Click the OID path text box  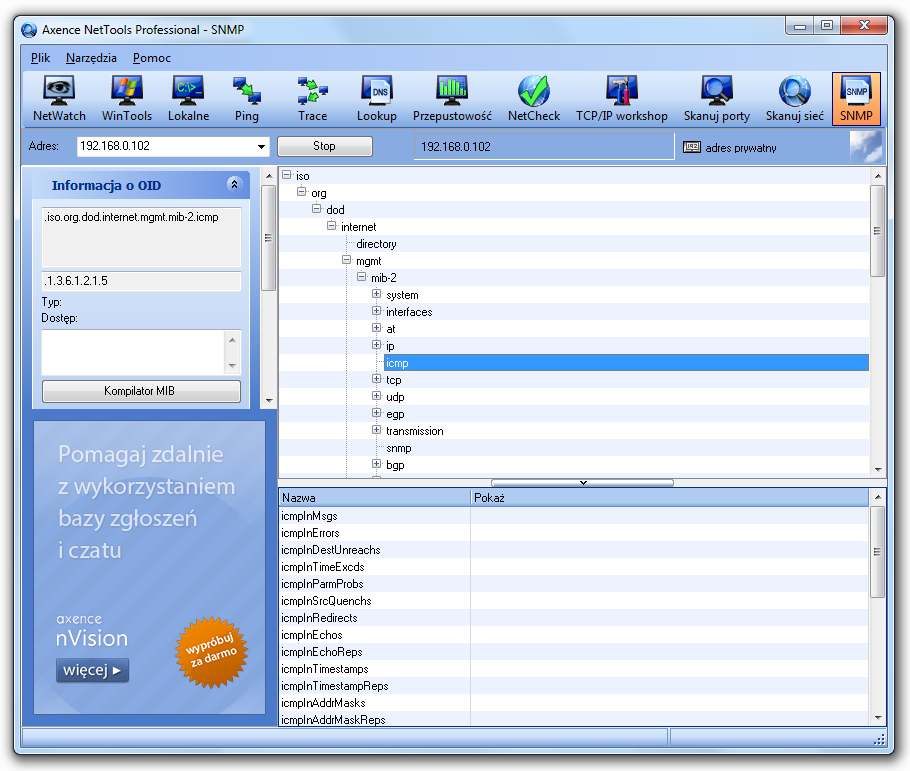[141, 237]
